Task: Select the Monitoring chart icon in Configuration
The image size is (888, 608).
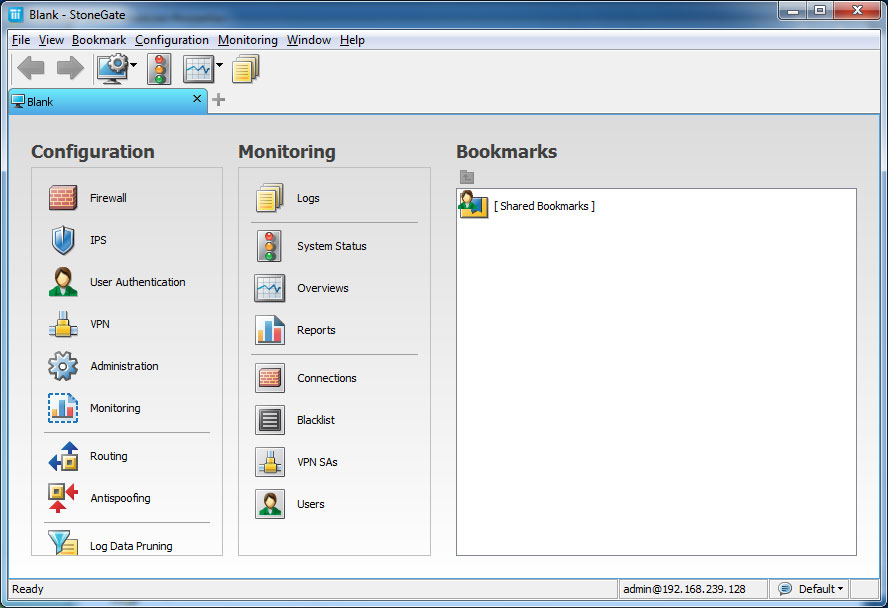Action: (x=63, y=408)
